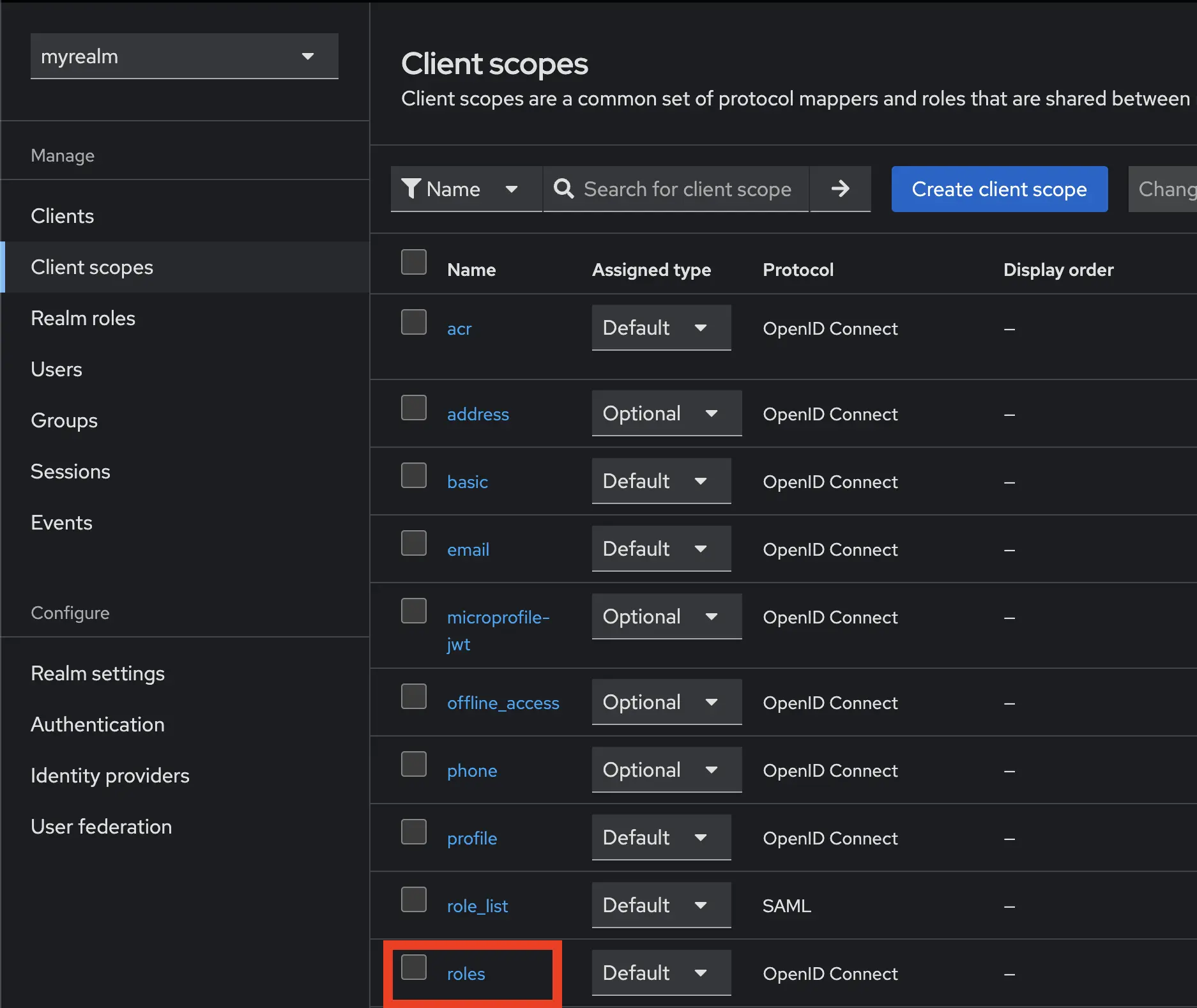This screenshot has width=1197, height=1008.
Task: Open the profile client scope
Action: coord(472,838)
